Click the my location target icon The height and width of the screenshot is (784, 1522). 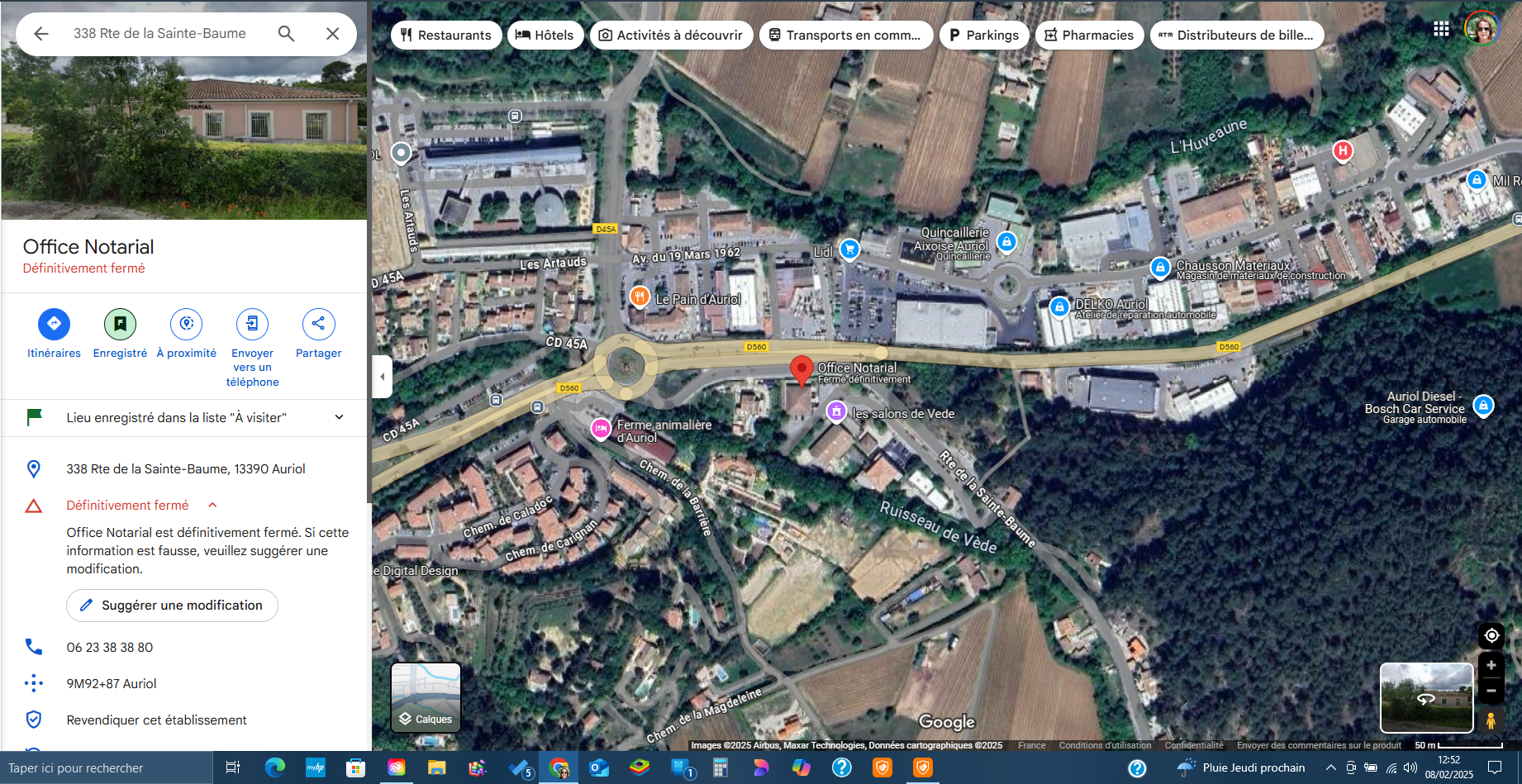point(1491,635)
